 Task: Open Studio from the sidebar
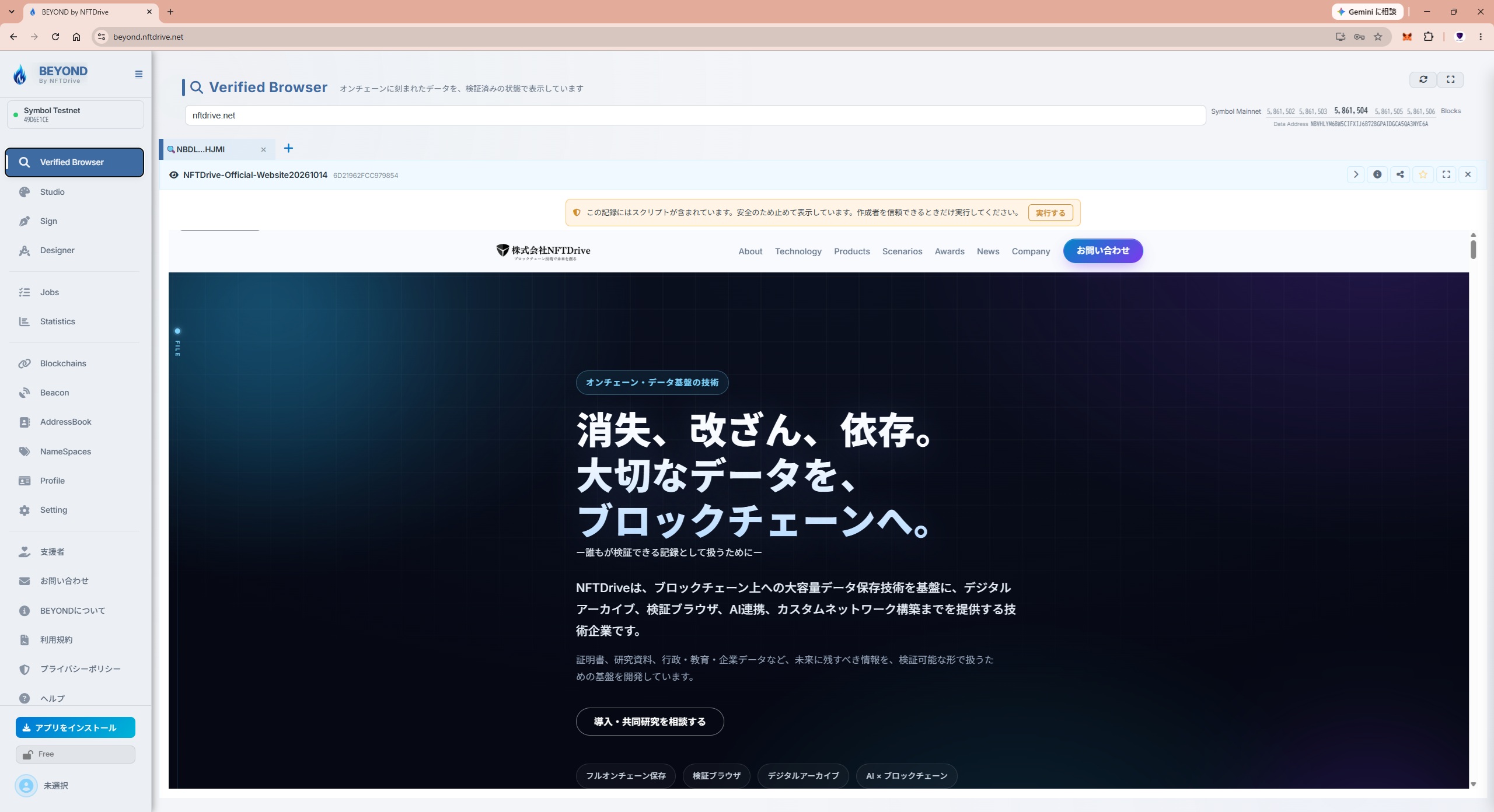tap(75, 192)
